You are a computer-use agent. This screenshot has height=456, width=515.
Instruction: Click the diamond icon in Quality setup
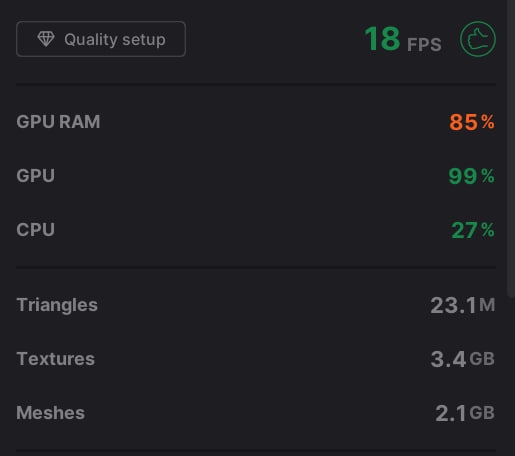[x=46, y=39]
